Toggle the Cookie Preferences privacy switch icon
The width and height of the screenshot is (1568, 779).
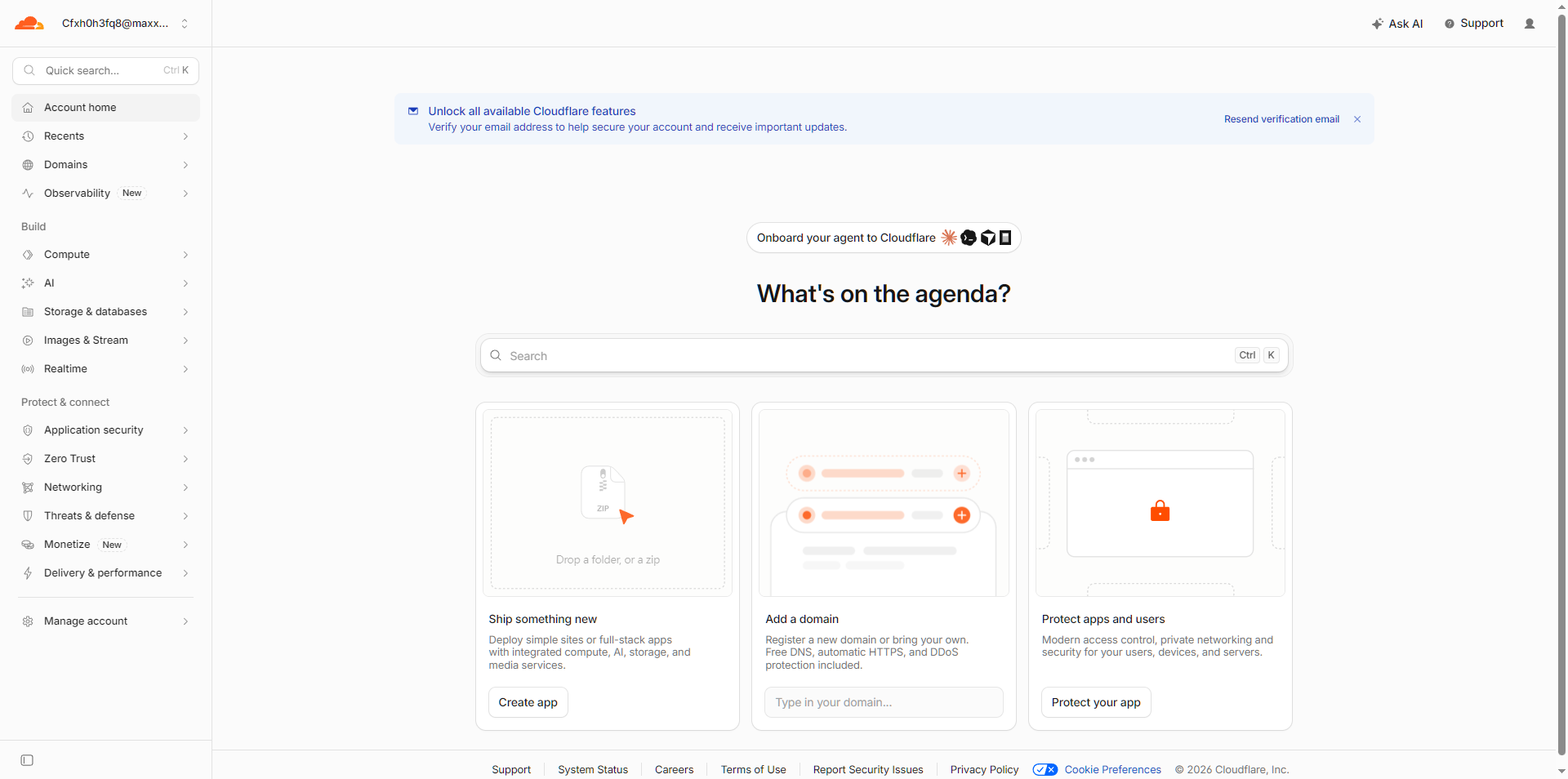[x=1045, y=769]
